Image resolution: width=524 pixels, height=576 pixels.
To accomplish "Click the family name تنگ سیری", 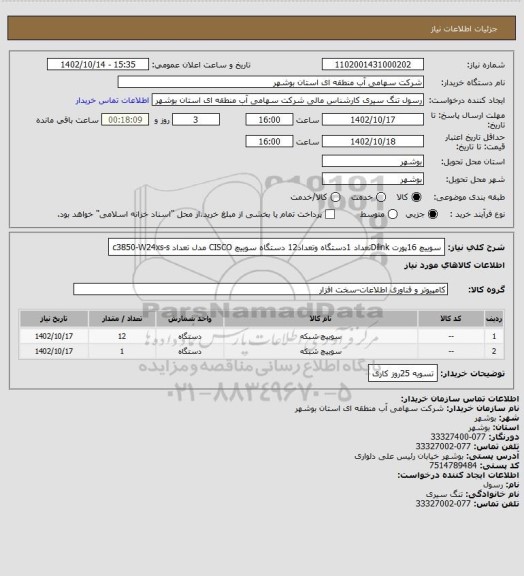I will point(445,494).
